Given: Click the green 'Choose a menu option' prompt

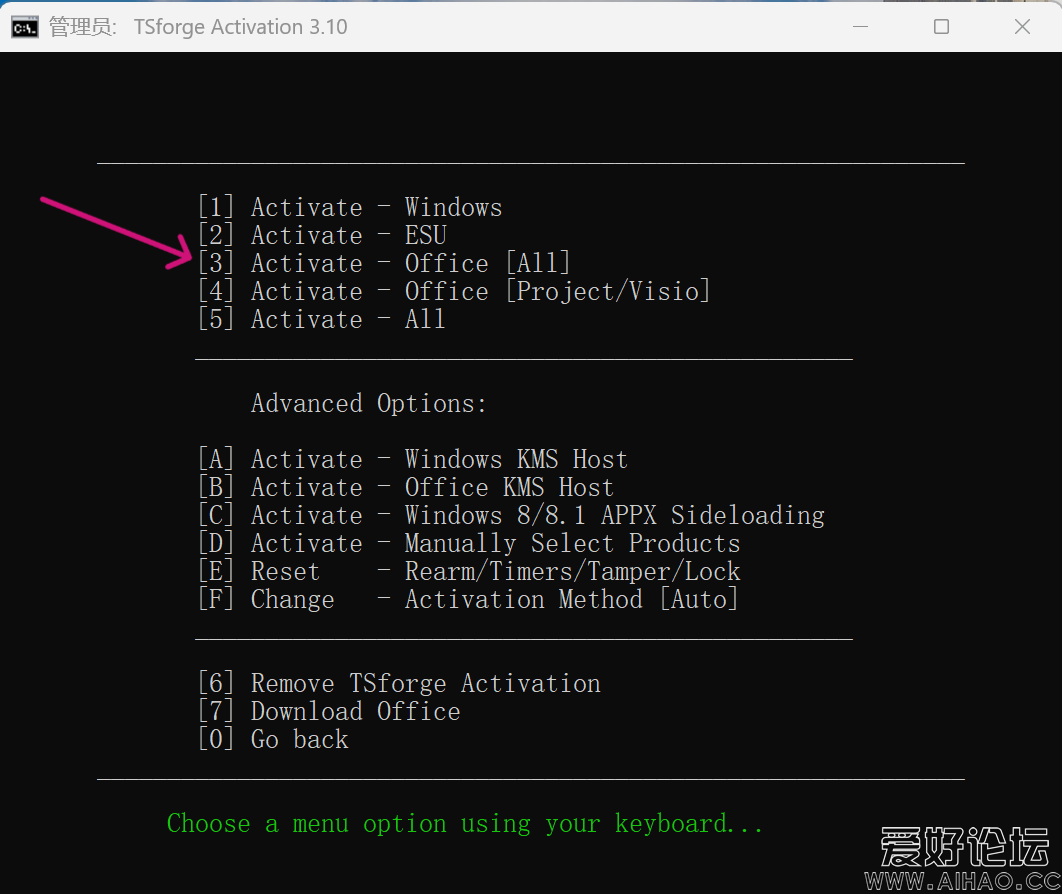Looking at the screenshot, I should click(465, 824).
